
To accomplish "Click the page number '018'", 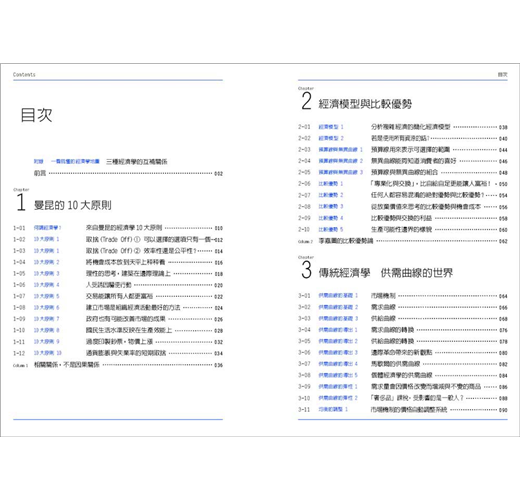I will pos(218,274).
